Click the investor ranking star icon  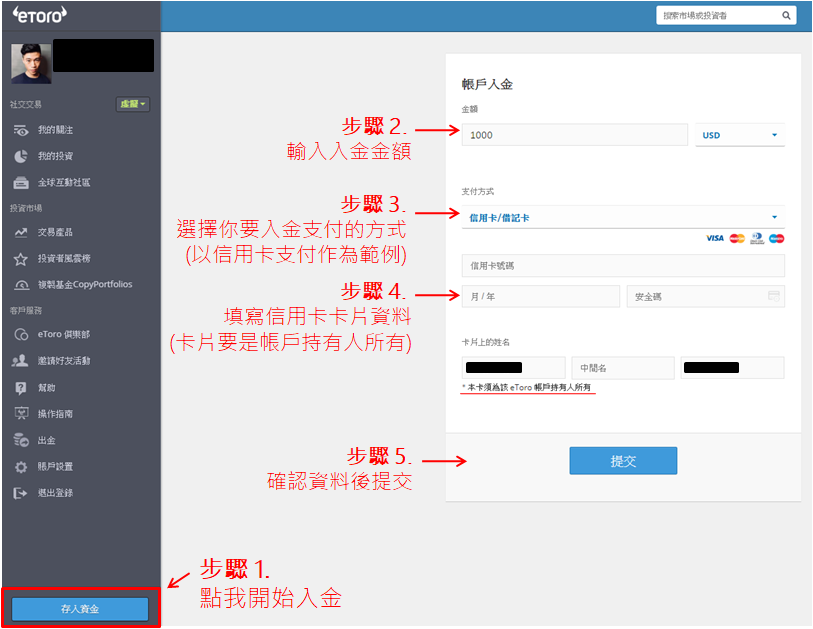[x=21, y=259]
